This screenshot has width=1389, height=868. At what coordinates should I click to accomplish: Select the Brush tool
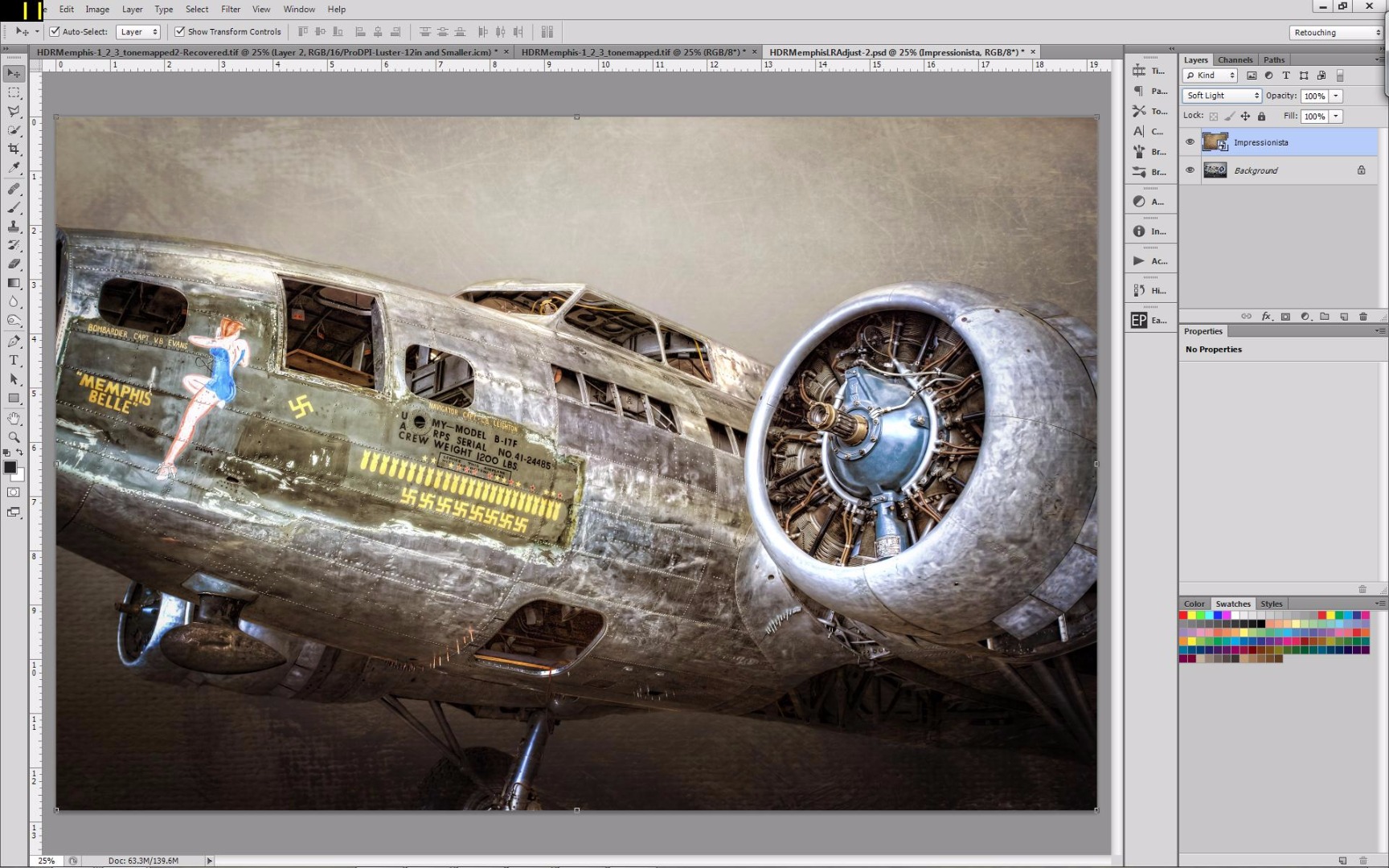point(14,207)
